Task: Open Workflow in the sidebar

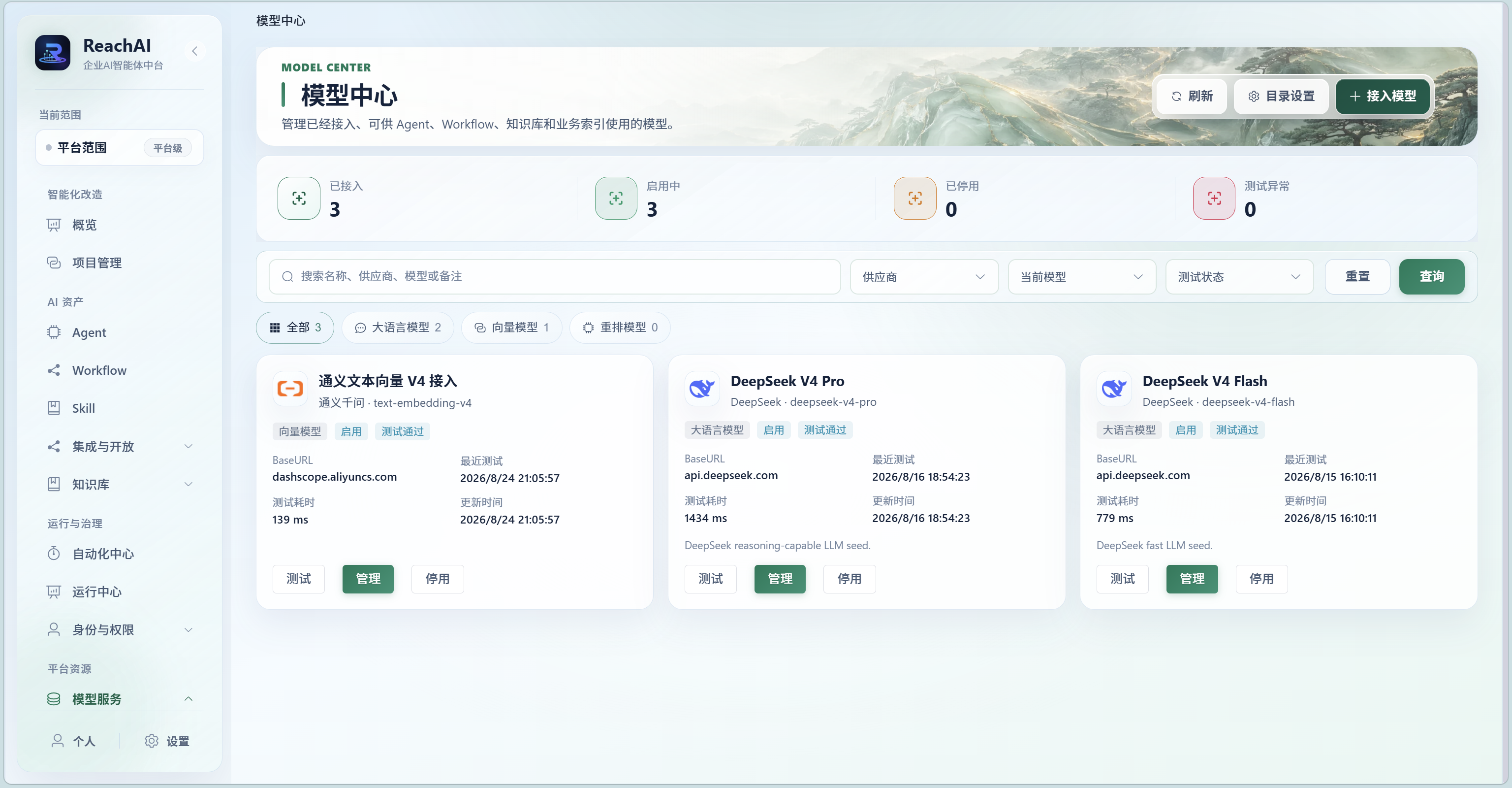Action: click(120, 370)
